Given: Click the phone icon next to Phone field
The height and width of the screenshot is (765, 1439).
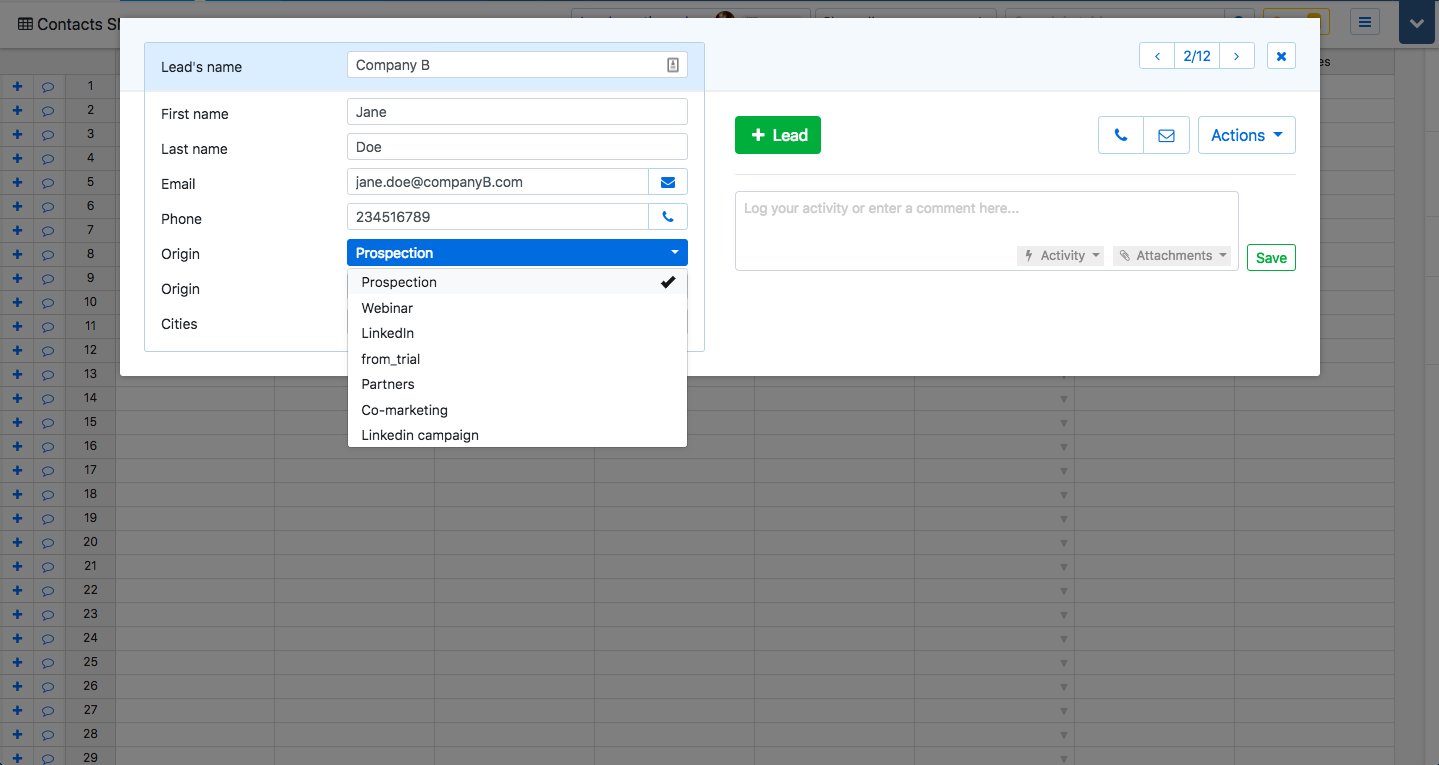Looking at the screenshot, I should [x=668, y=217].
